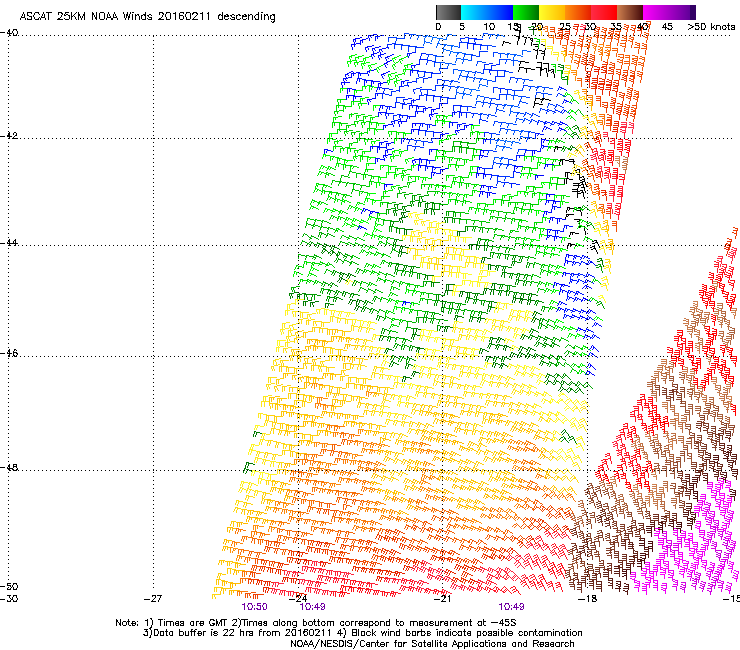The height and width of the screenshot is (650, 740).
Task: Click the '0' legend scale label
Action: point(438,27)
